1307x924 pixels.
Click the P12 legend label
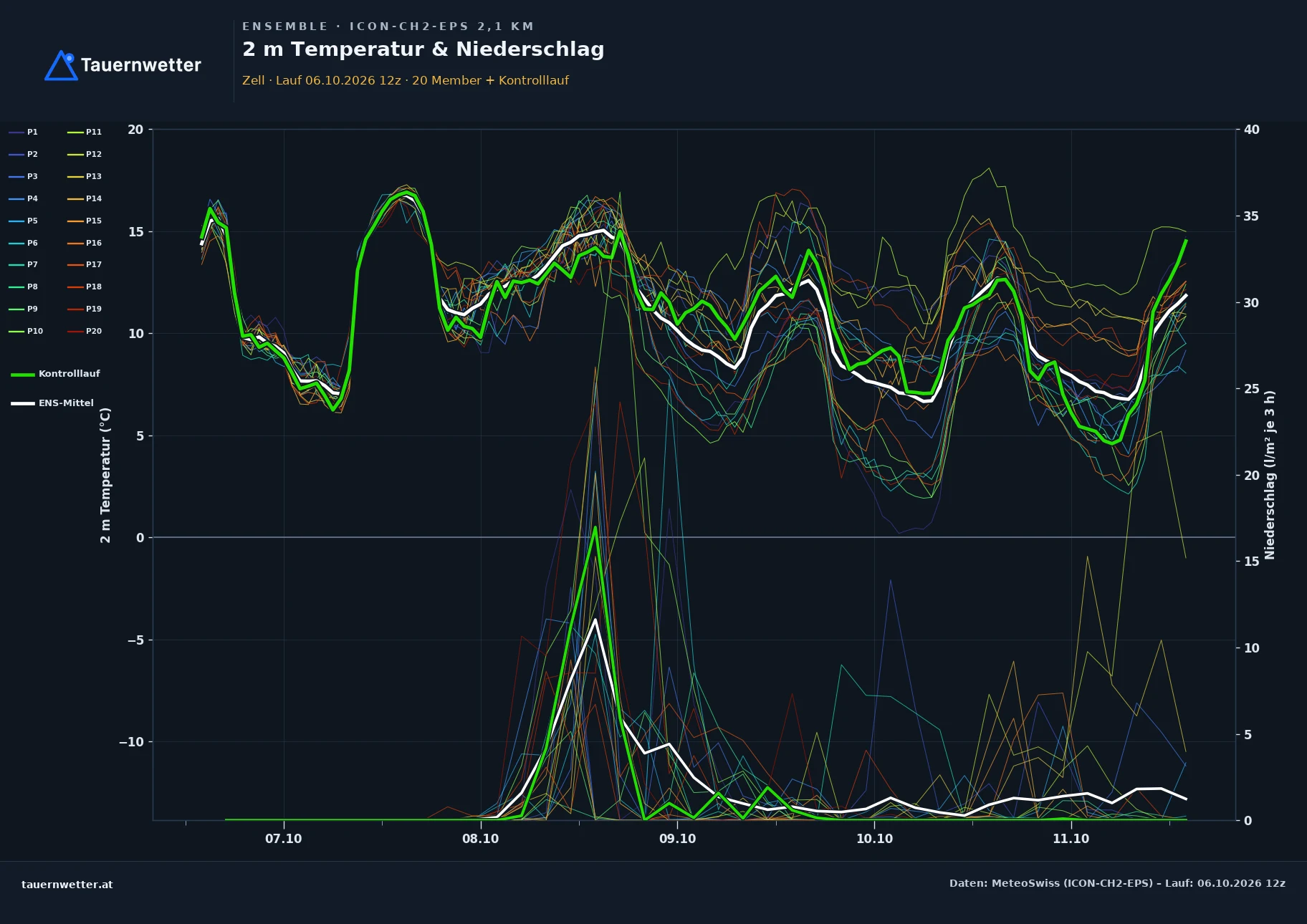[94, 155]
